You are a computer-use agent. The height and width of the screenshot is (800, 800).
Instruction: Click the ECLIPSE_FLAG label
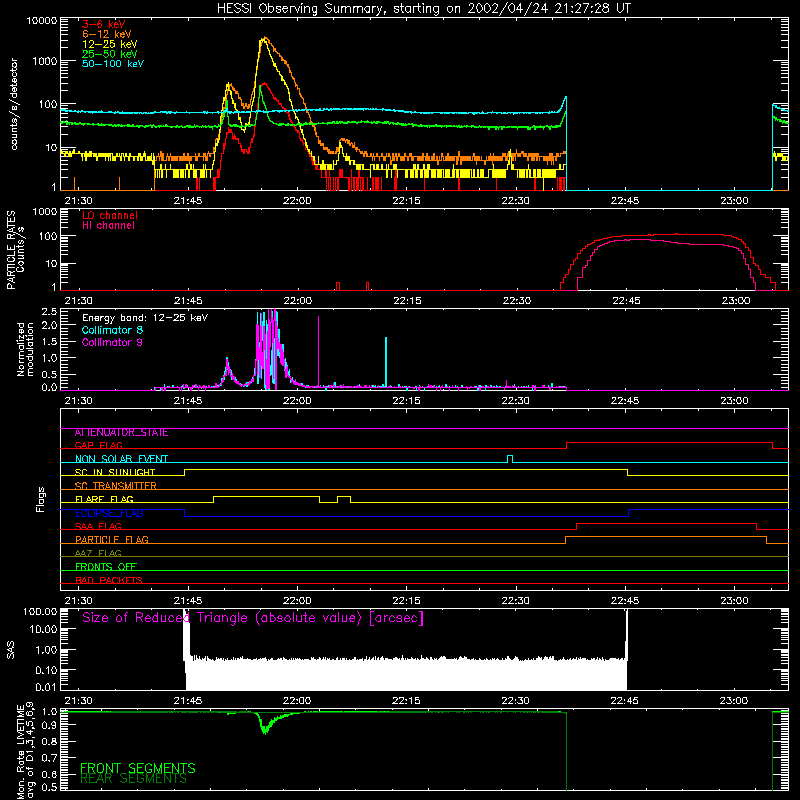click(x=109, y=513)
